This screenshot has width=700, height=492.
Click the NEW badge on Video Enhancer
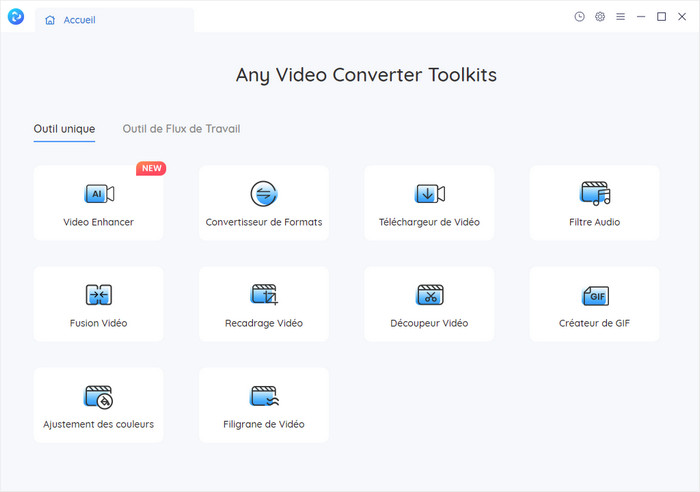point(151,168)
